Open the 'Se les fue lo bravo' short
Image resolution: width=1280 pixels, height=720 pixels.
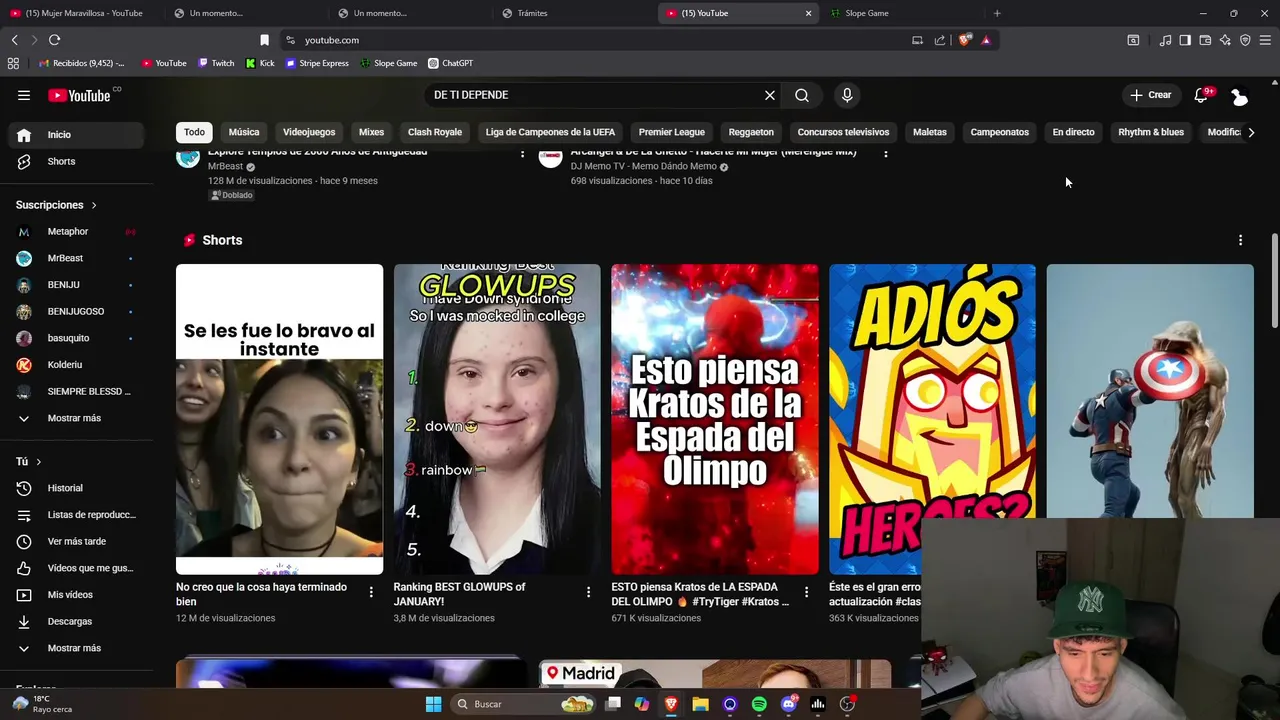279,419
